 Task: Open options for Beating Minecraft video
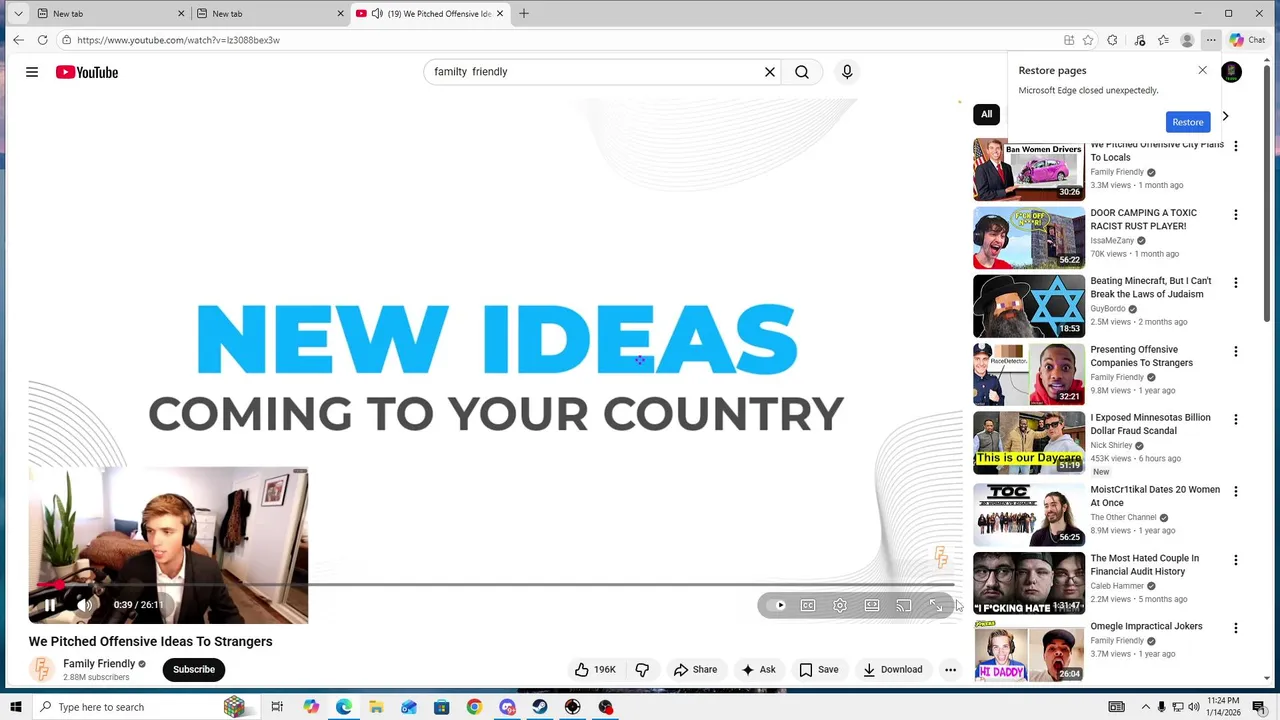(x=1235, y=283)
